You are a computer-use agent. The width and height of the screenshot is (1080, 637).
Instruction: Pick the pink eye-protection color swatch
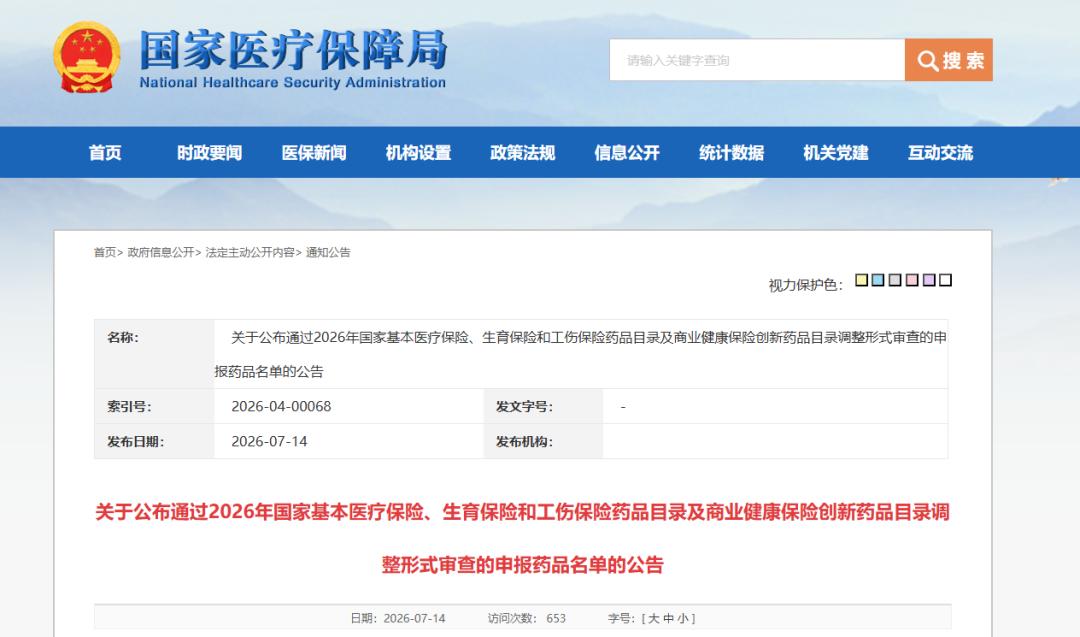coord(912,280)
